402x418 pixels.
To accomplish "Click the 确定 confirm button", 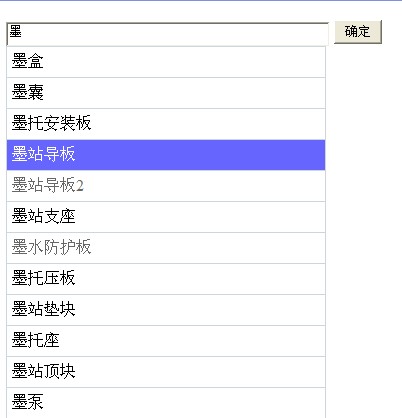I will (358, 32).
